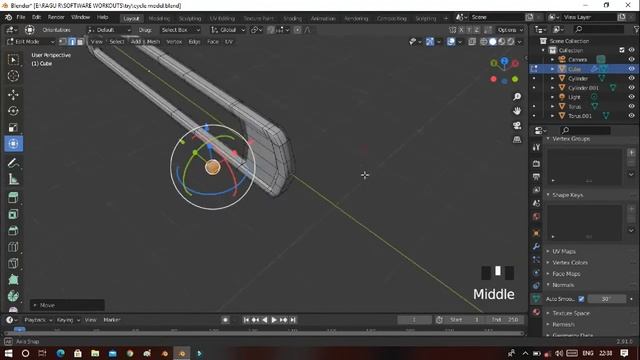Open the Tool properties tab icon

(x=536, y=147)
